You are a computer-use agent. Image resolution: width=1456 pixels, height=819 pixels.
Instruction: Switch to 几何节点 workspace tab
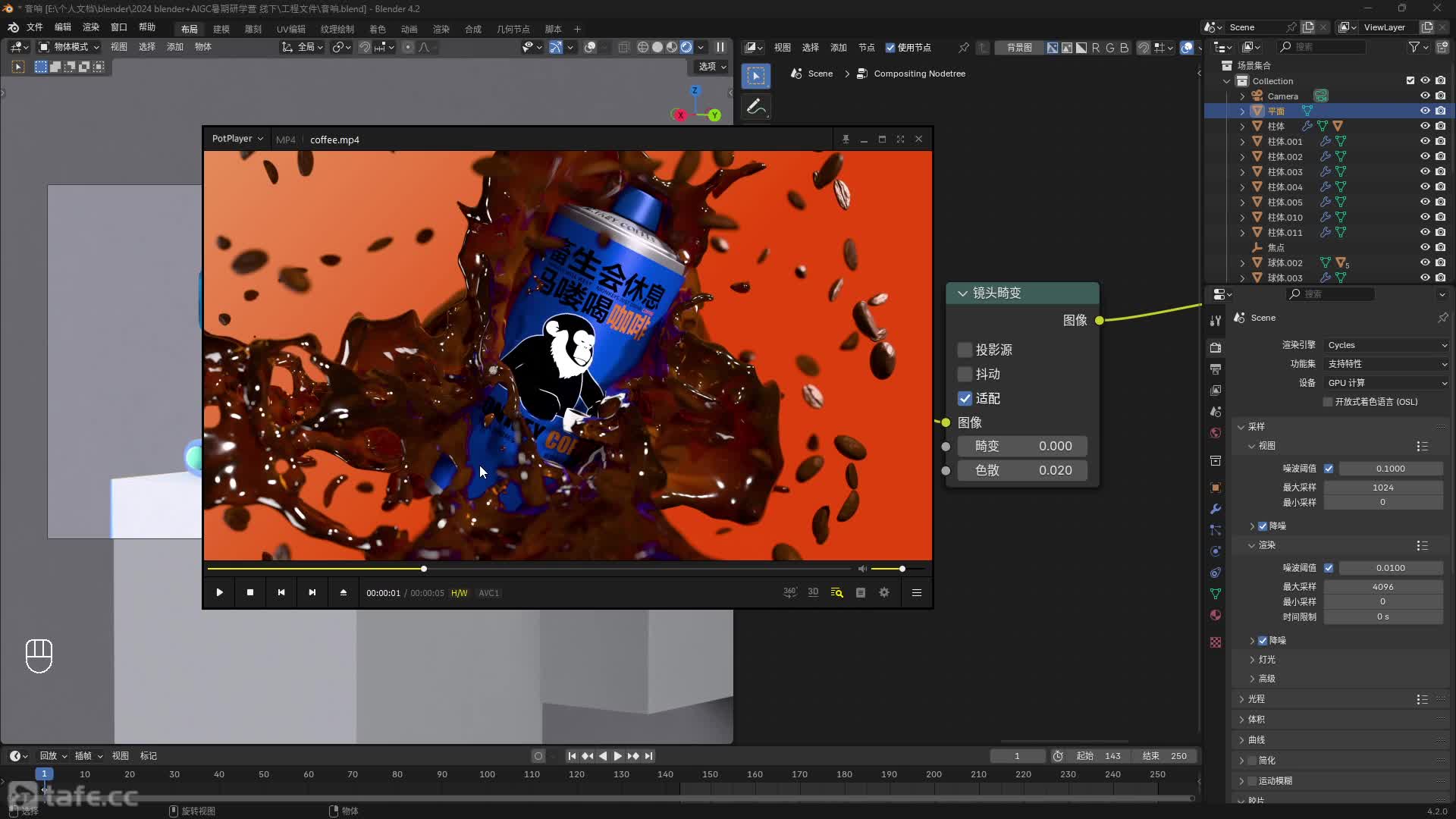point(513,29)
